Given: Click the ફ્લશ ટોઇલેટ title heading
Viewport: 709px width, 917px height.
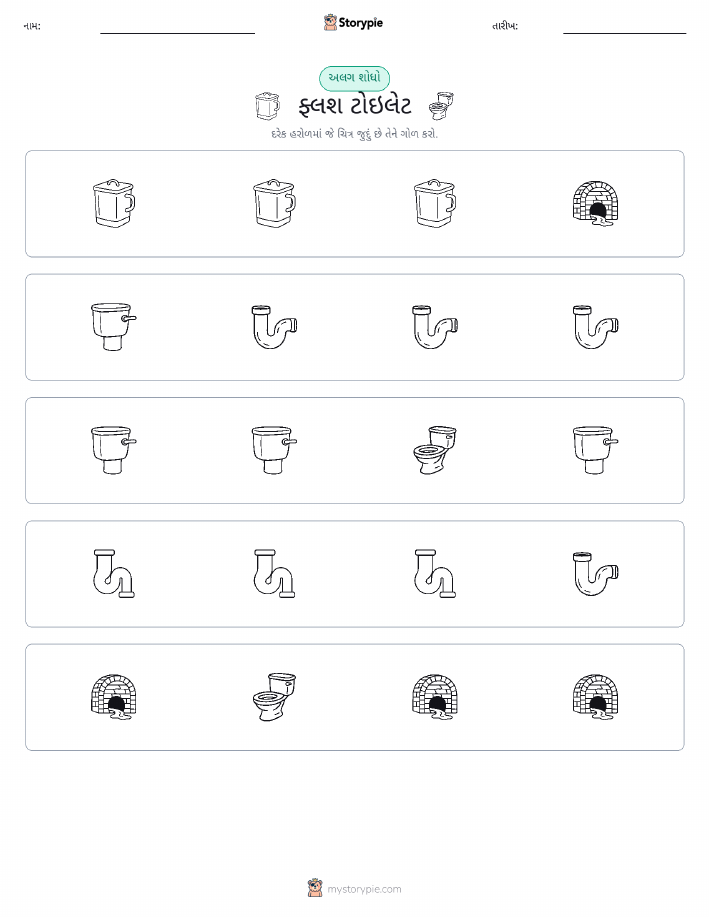Looking at the screenshot, I should coord(354,106).
